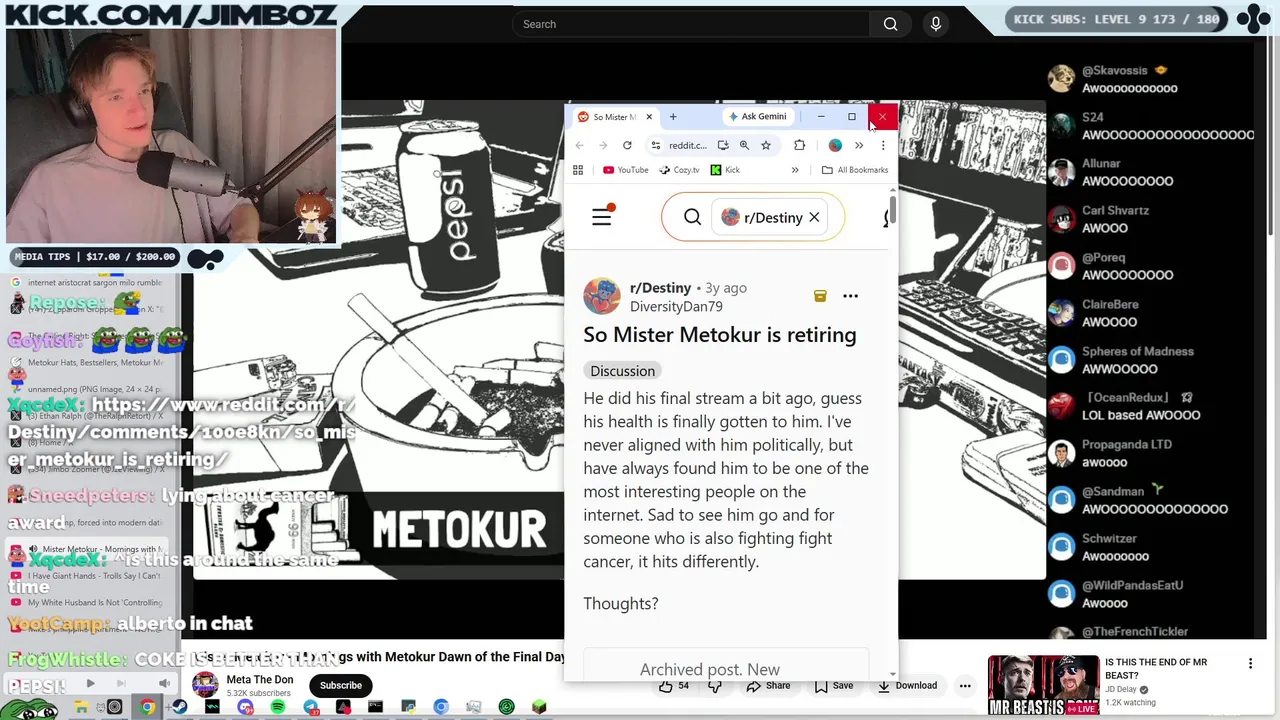Open site information icon beside reddit URL
The width and height of the screenshot is (1280, 720).
(655, 145)
